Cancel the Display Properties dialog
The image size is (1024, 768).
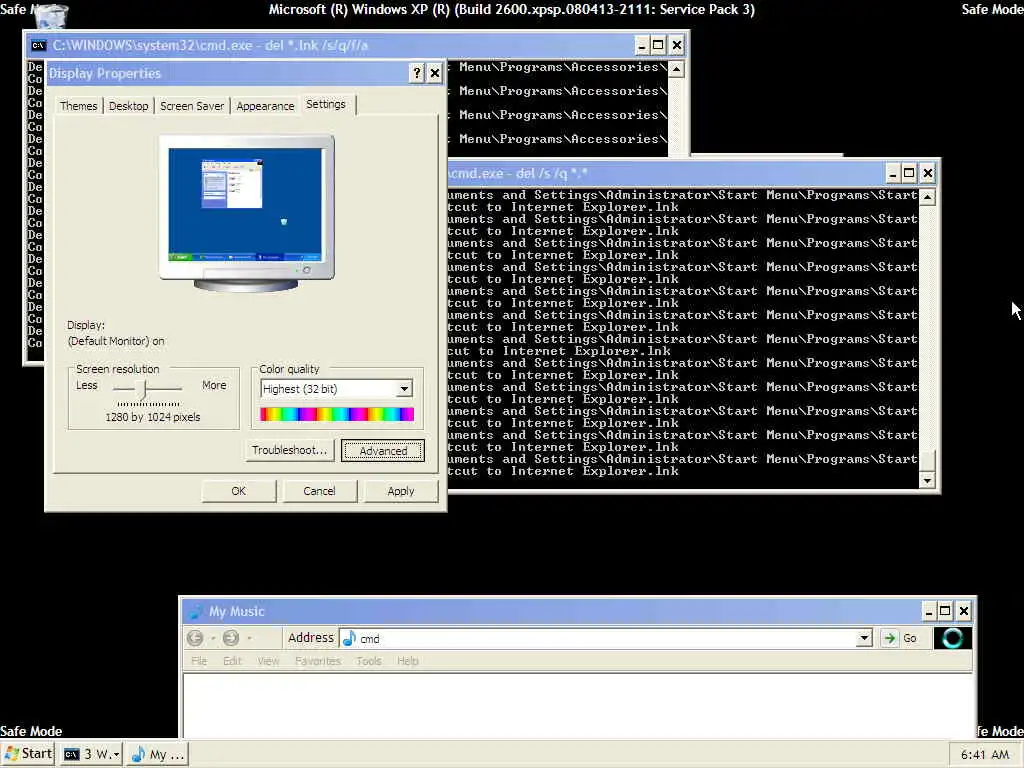[319, 491]
